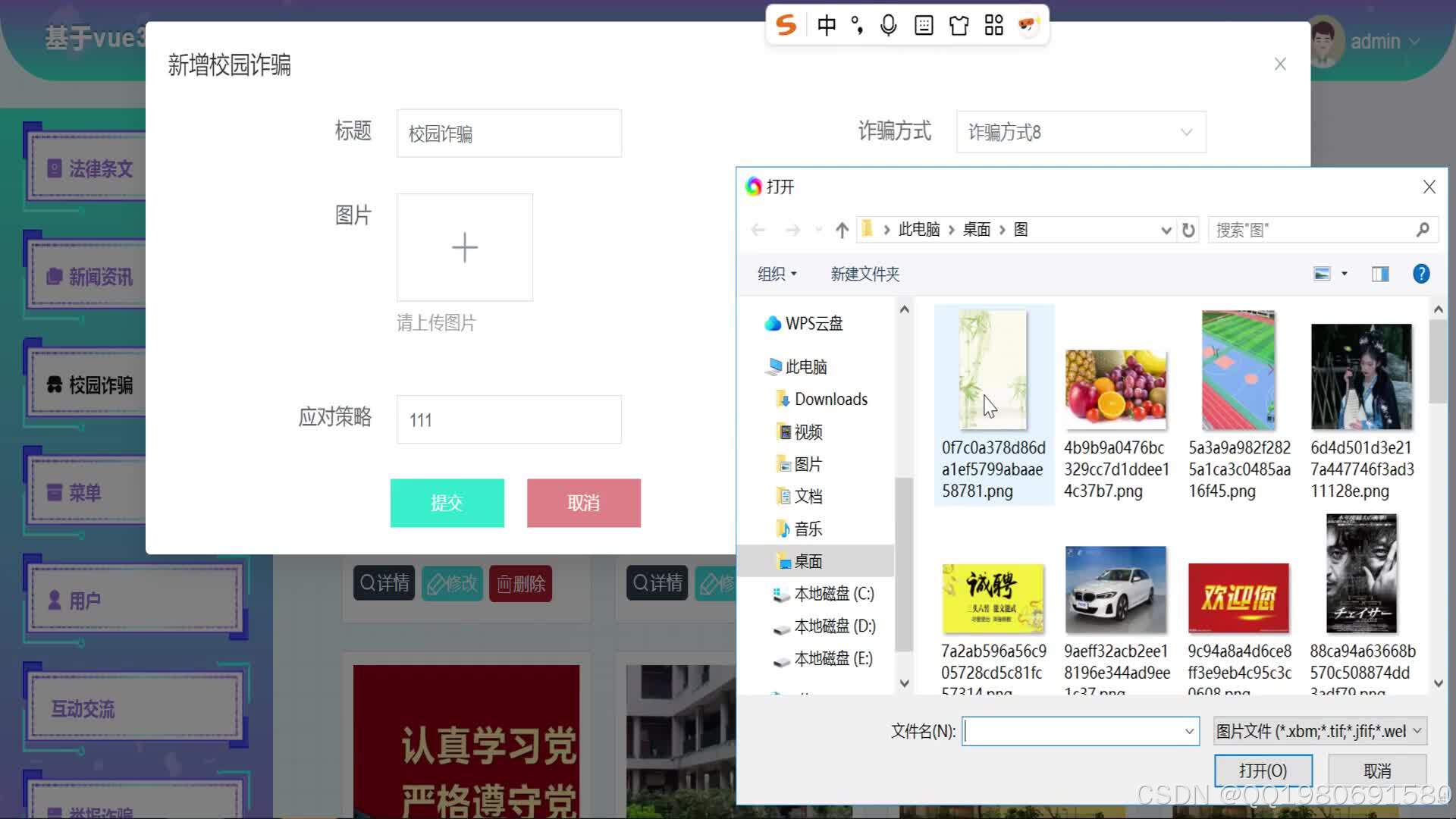Toggle Chinese/English input with the 中 icon

point(827,25)
